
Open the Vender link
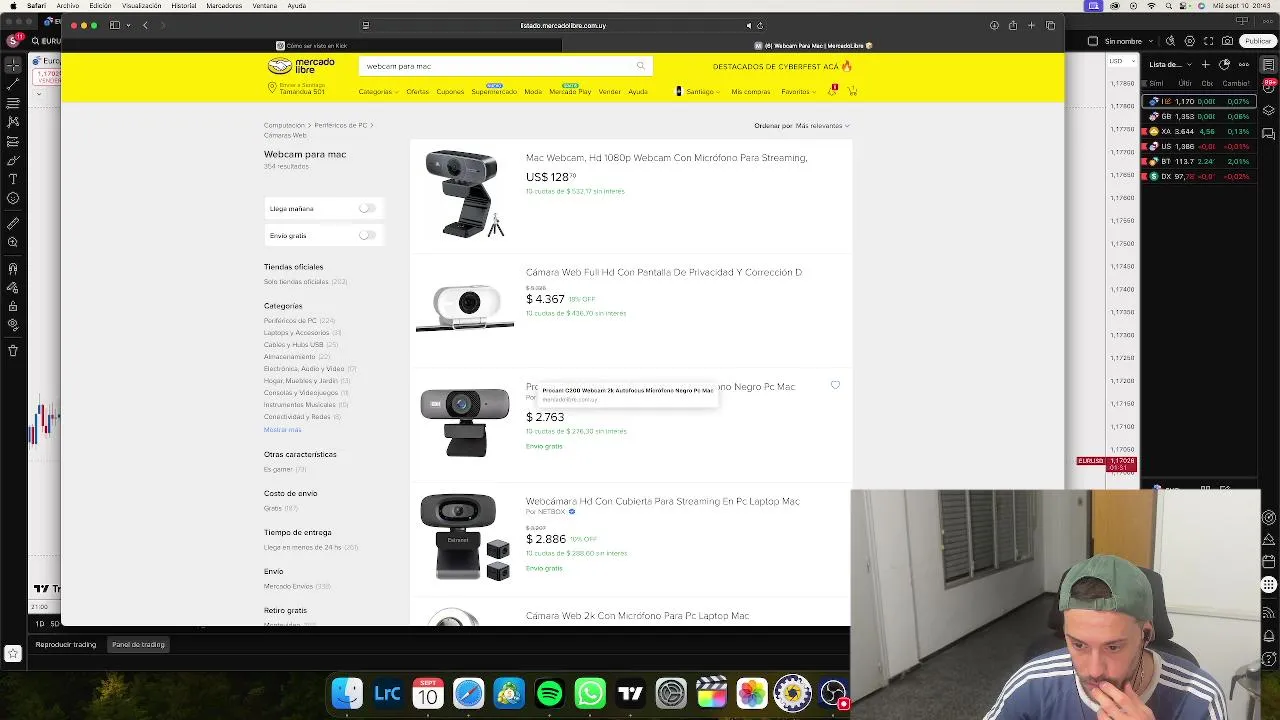coord(610,92)
